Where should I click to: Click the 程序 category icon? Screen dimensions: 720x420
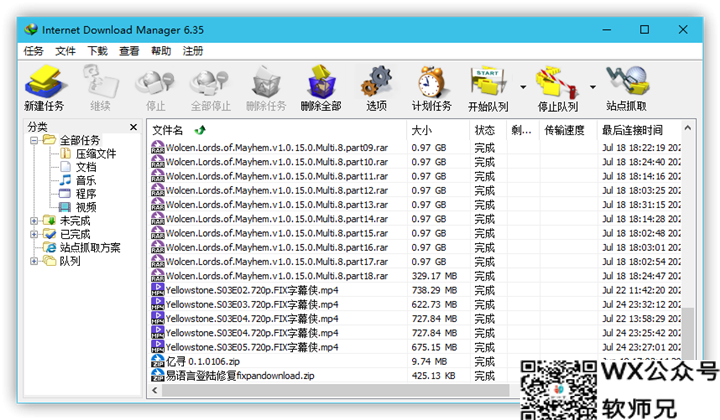[x=65, y=193]
